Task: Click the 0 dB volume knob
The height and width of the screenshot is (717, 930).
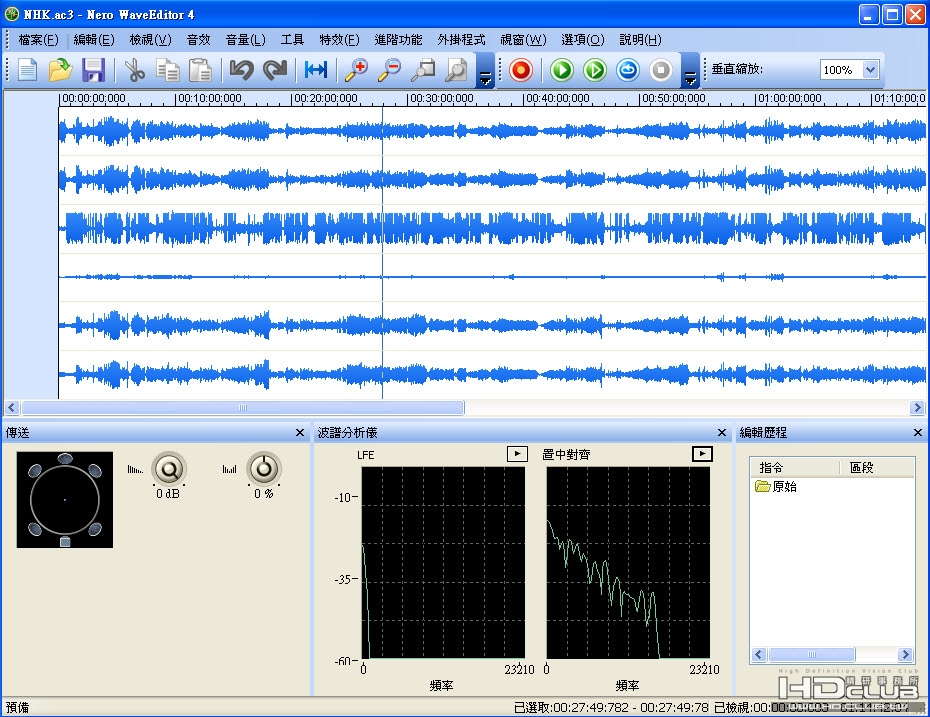Action: [169, 470]
